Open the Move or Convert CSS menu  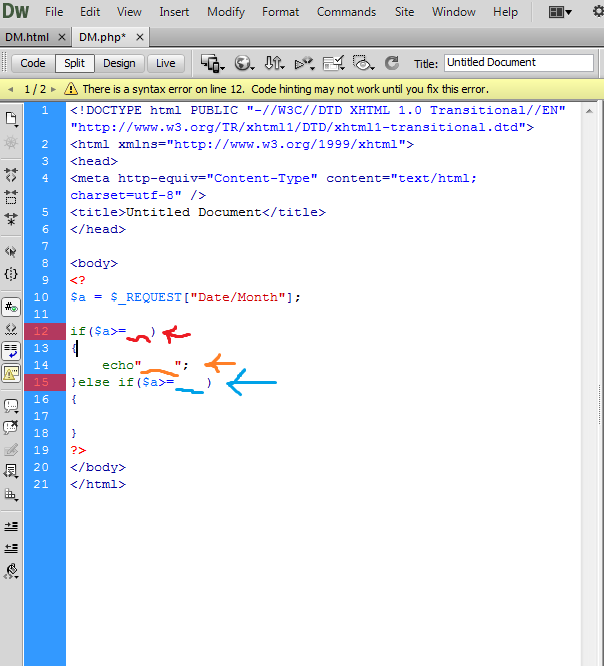pos(11,495)
